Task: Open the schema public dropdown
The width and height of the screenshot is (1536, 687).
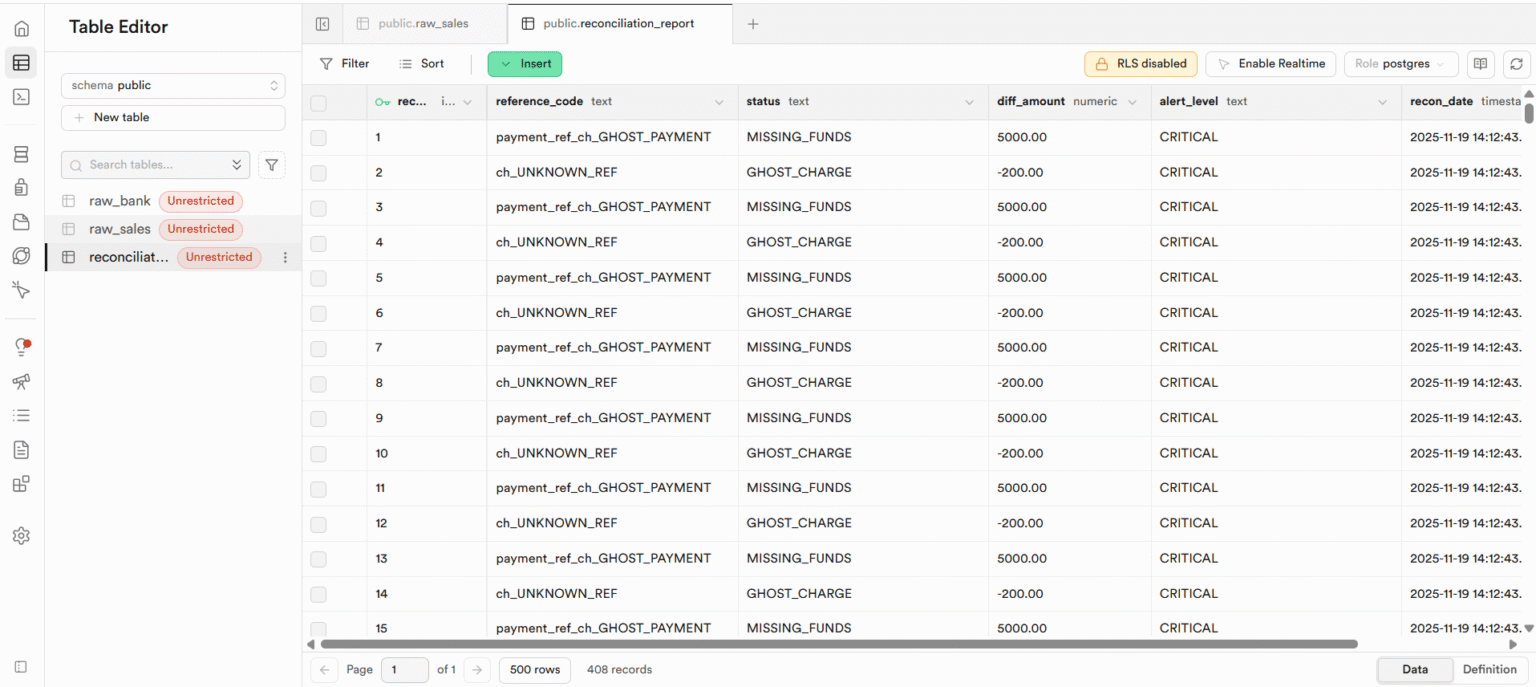Action: point(173,86)
